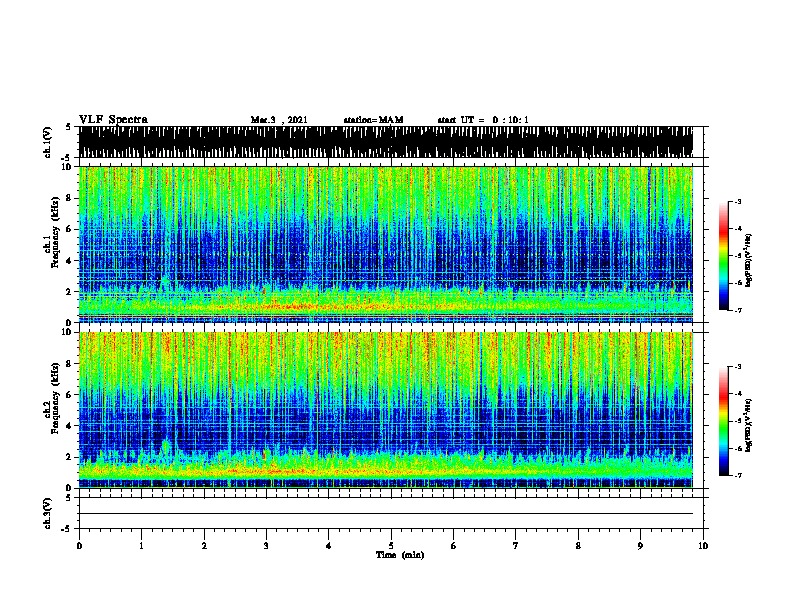Click inside the ch.1 voltage waveform panel

pos(386,142)
